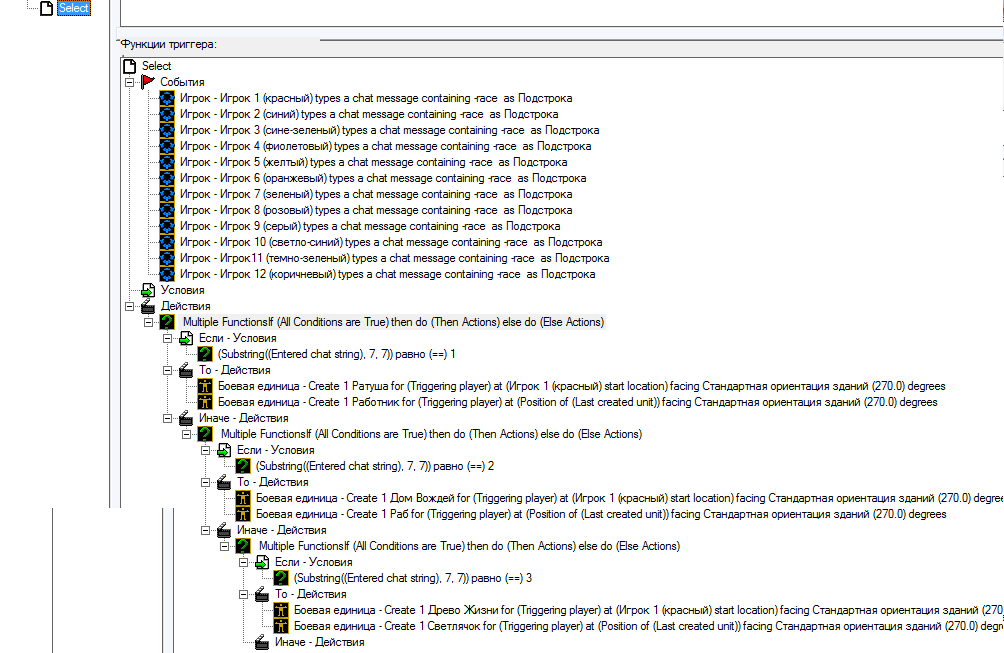Select event row Игрок 12 (коричневый) chat message
The width and height of the screenshot is (1004, 653).
[x=387, y=274]
